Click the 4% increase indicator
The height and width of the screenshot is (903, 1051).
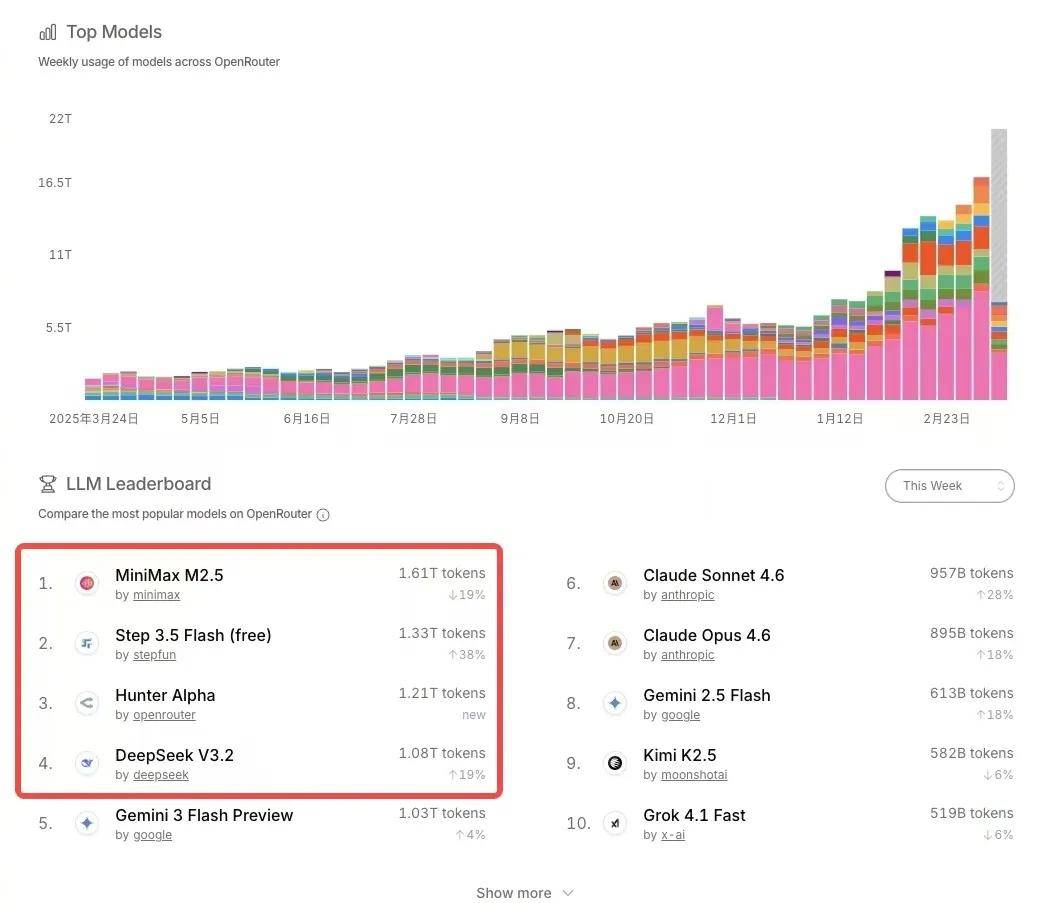click(470, 835)
